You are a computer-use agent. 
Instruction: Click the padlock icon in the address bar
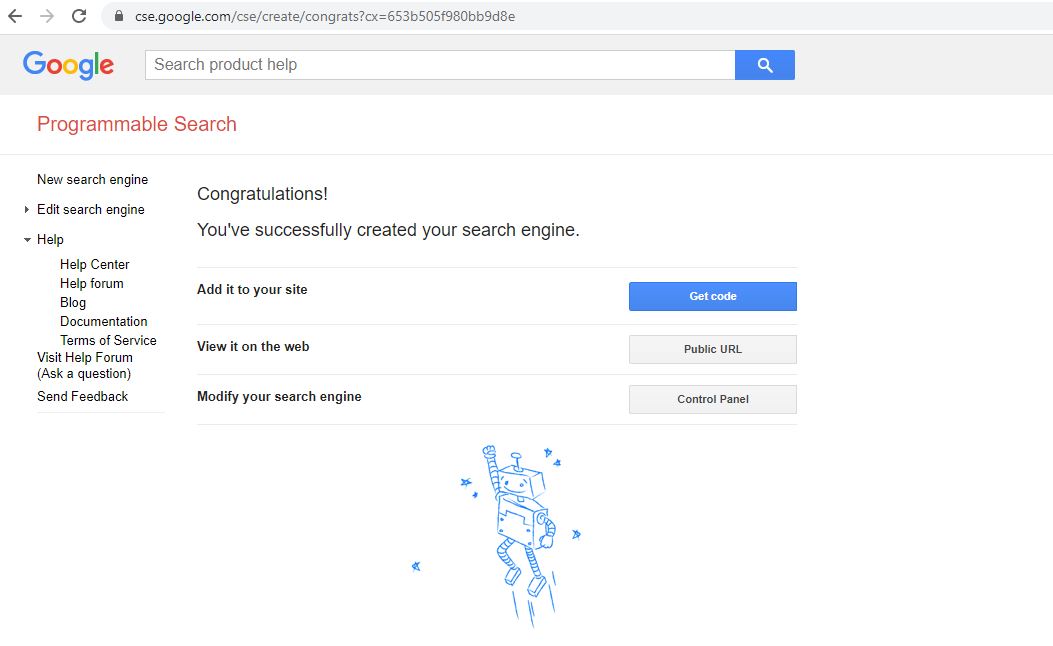[117, 16]
